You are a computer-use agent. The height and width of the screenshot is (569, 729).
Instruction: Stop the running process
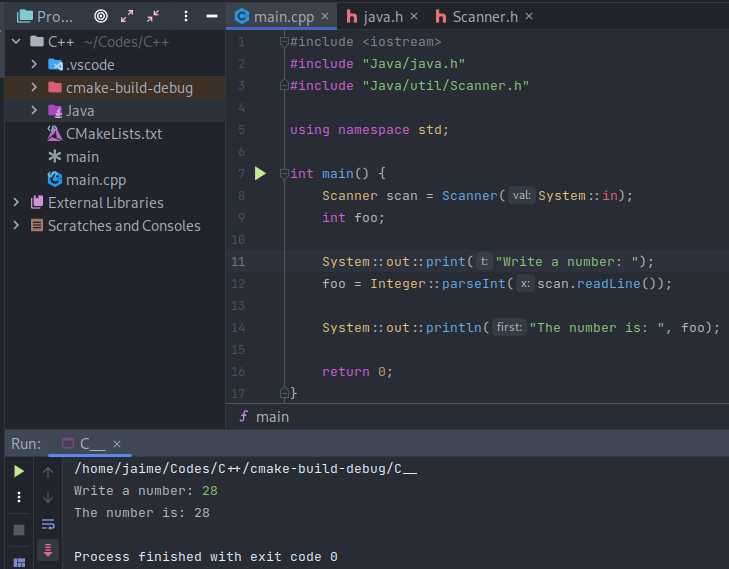[x=19, y=530]
